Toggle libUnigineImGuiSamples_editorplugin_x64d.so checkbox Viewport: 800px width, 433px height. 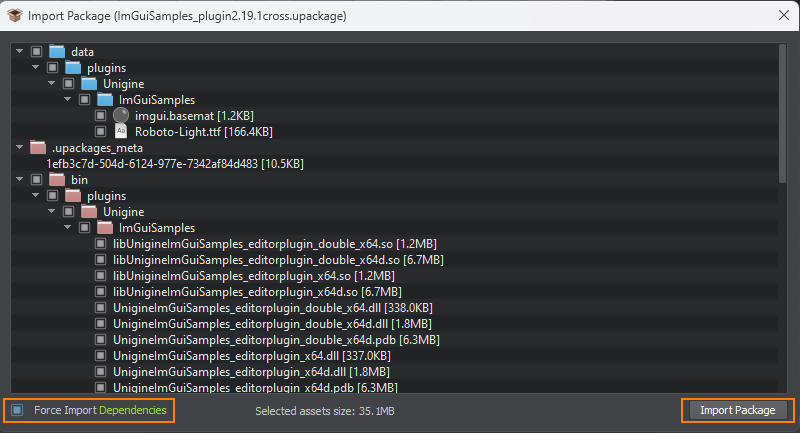pos(101,292)
